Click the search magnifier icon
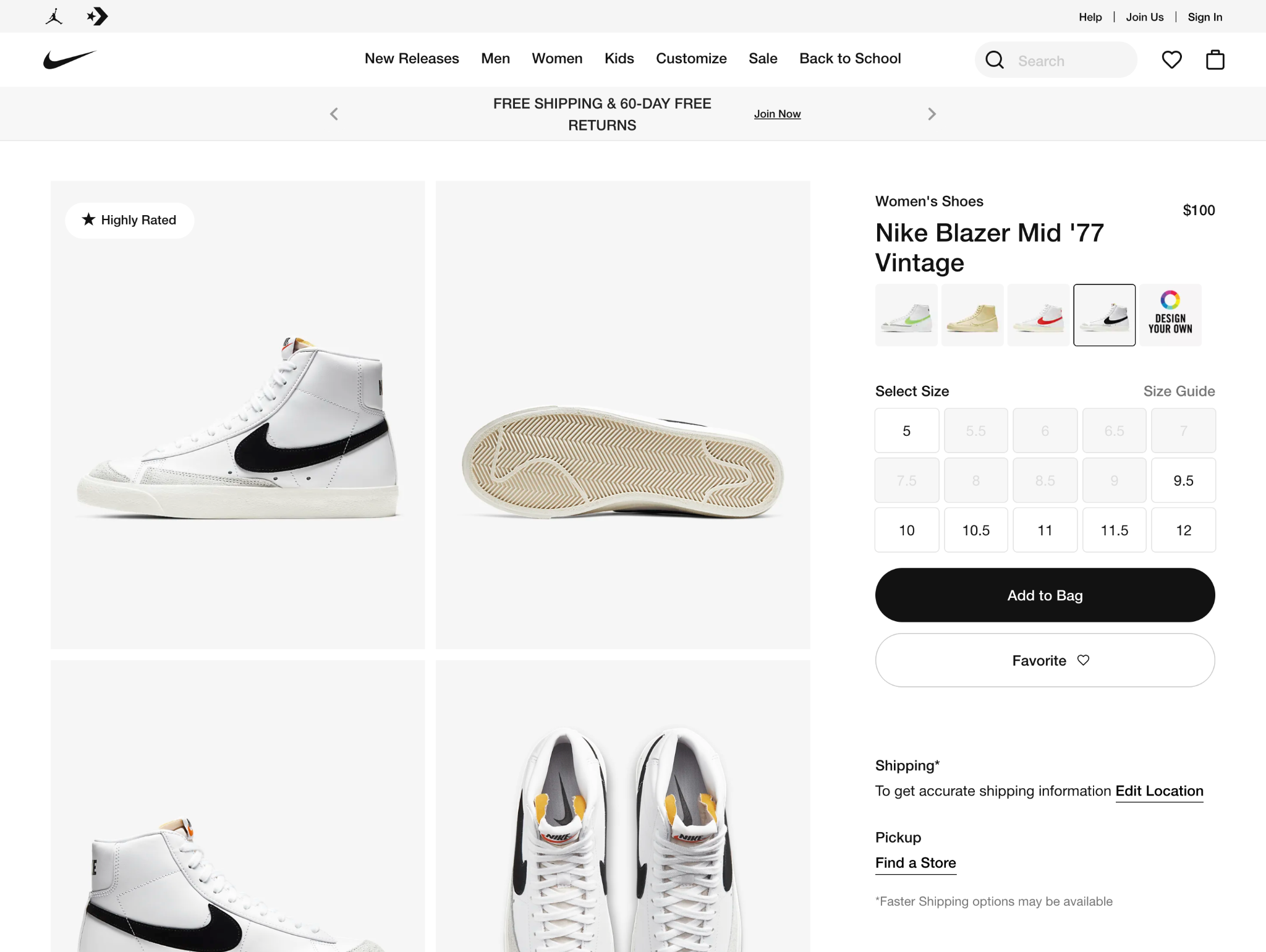 (994, 60)
